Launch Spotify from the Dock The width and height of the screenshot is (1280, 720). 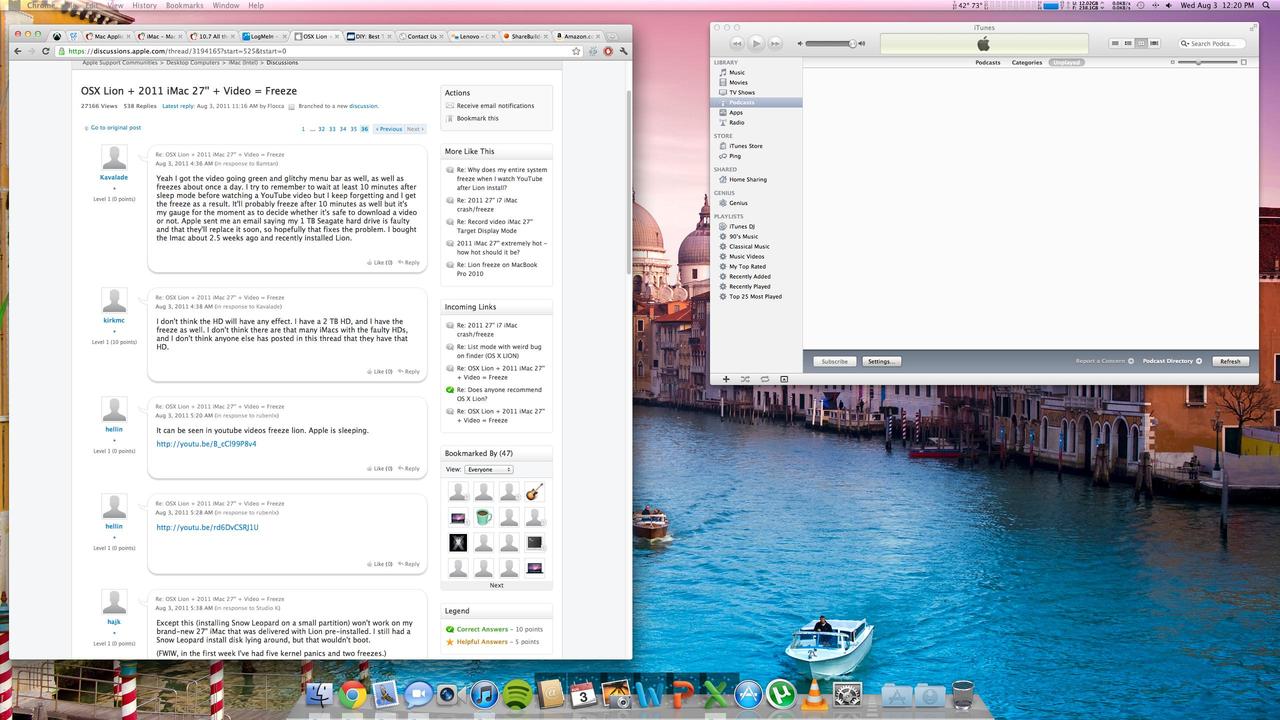[x=516, y=694]
